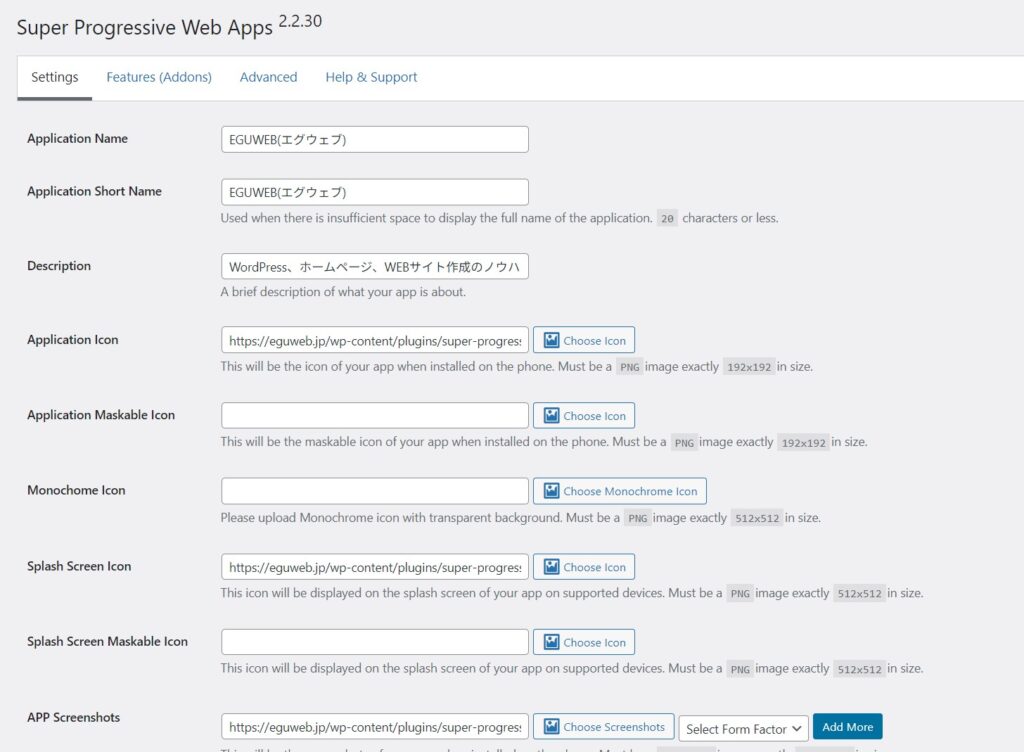The image size is (1024, 752).
Task: Click the empty Monochrome Icon URL field
Action: (x=374, y=491)
